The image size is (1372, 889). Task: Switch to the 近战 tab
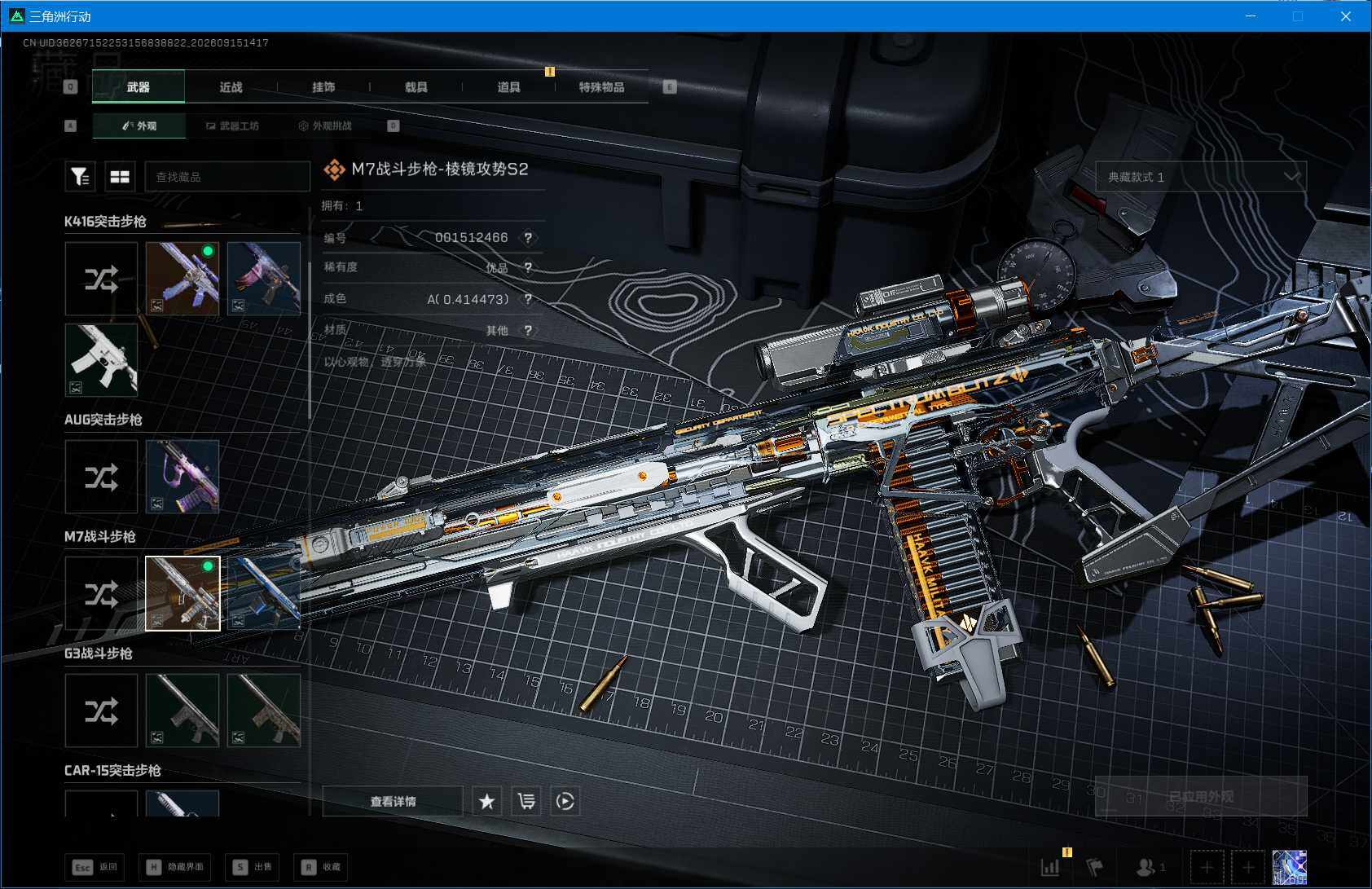coord(231,87)
